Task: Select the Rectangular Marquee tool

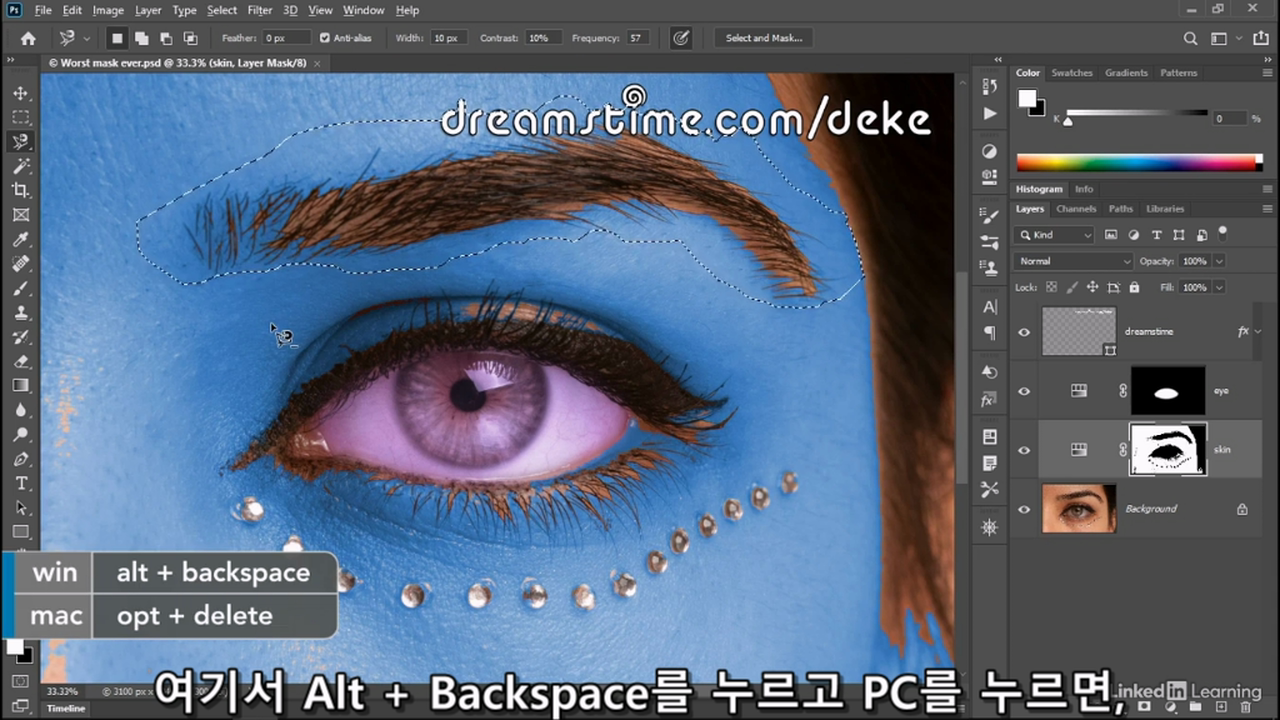Action: pyautogui.click(x=21, y=117)
